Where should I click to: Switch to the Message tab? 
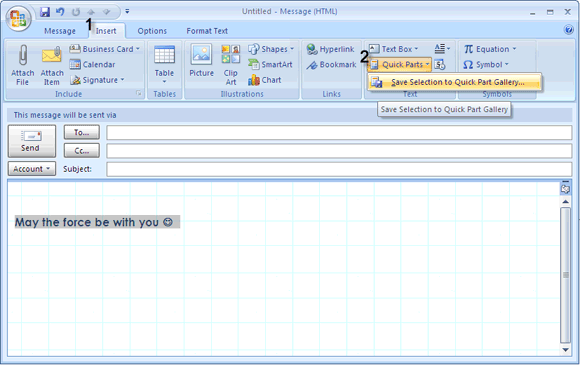(60, 31)
